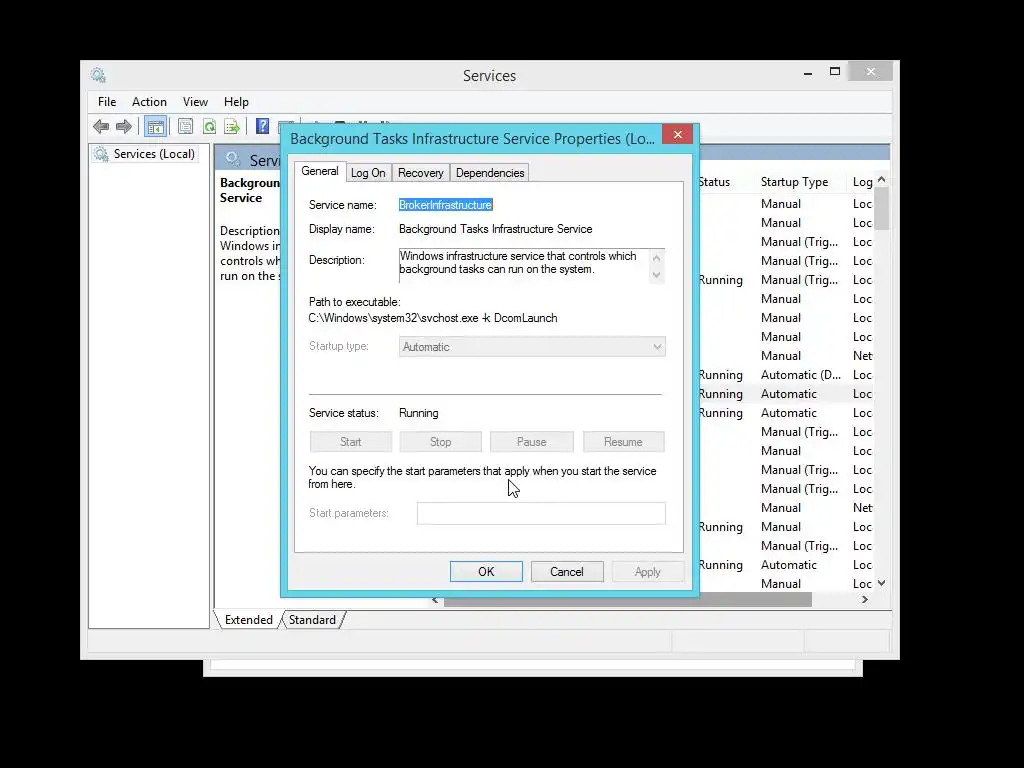Refresh the services list with toolbar icon
The width and height of the screenshot is (1024, 768).
pyautogui.click(x=209, y=126)
